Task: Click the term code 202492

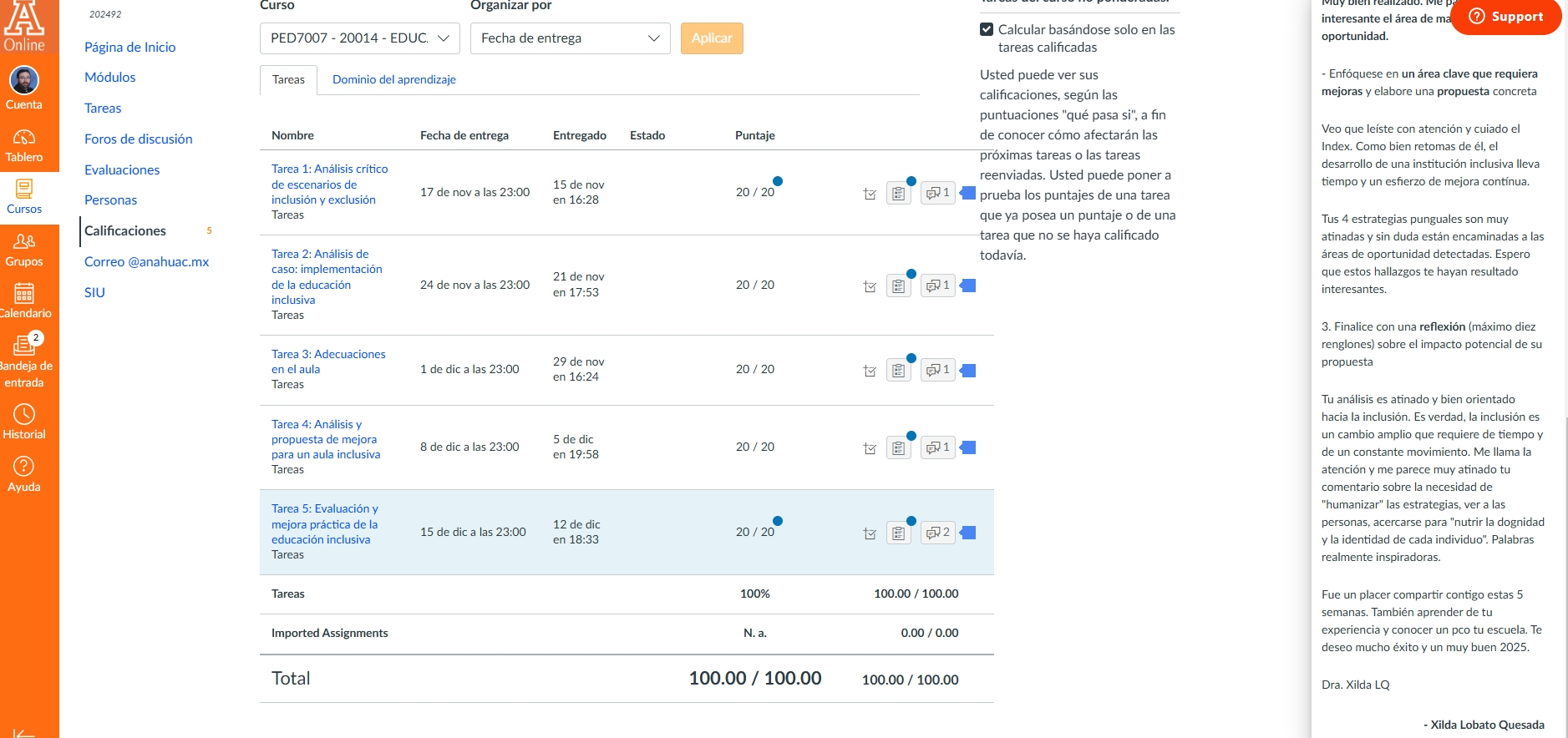Action: (x=105, y=14)
